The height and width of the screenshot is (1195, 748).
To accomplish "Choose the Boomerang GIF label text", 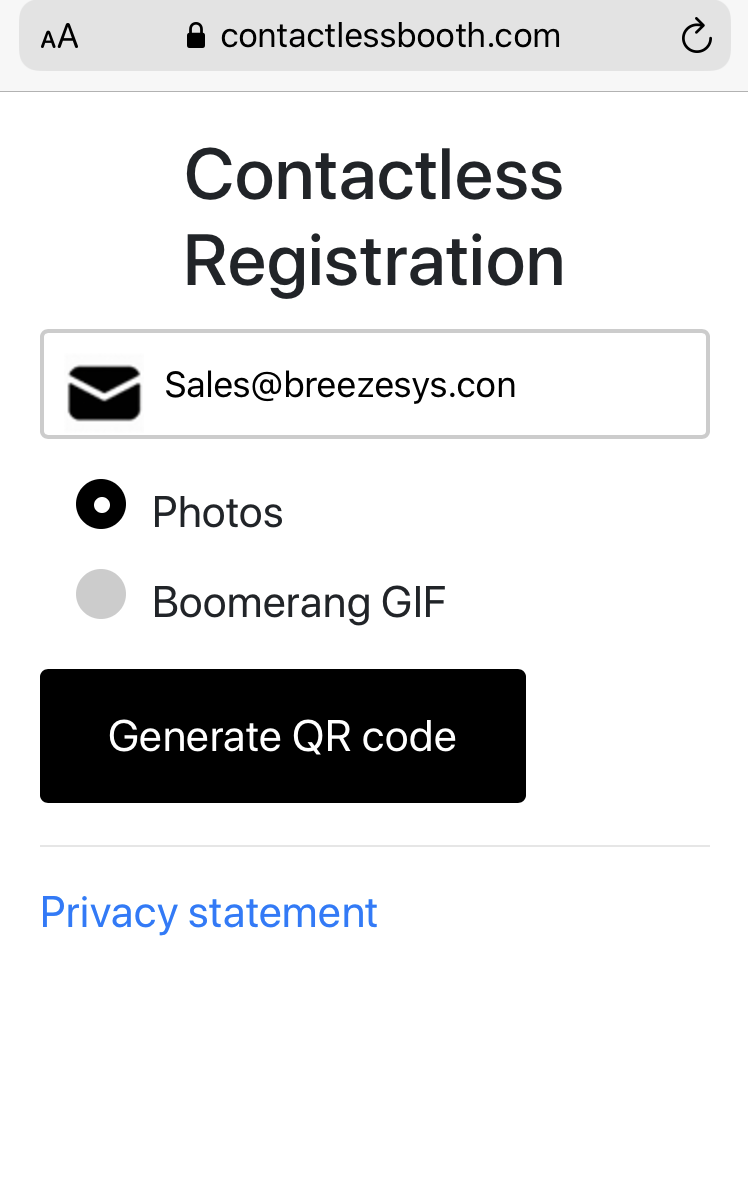I will tap(299, 602).
